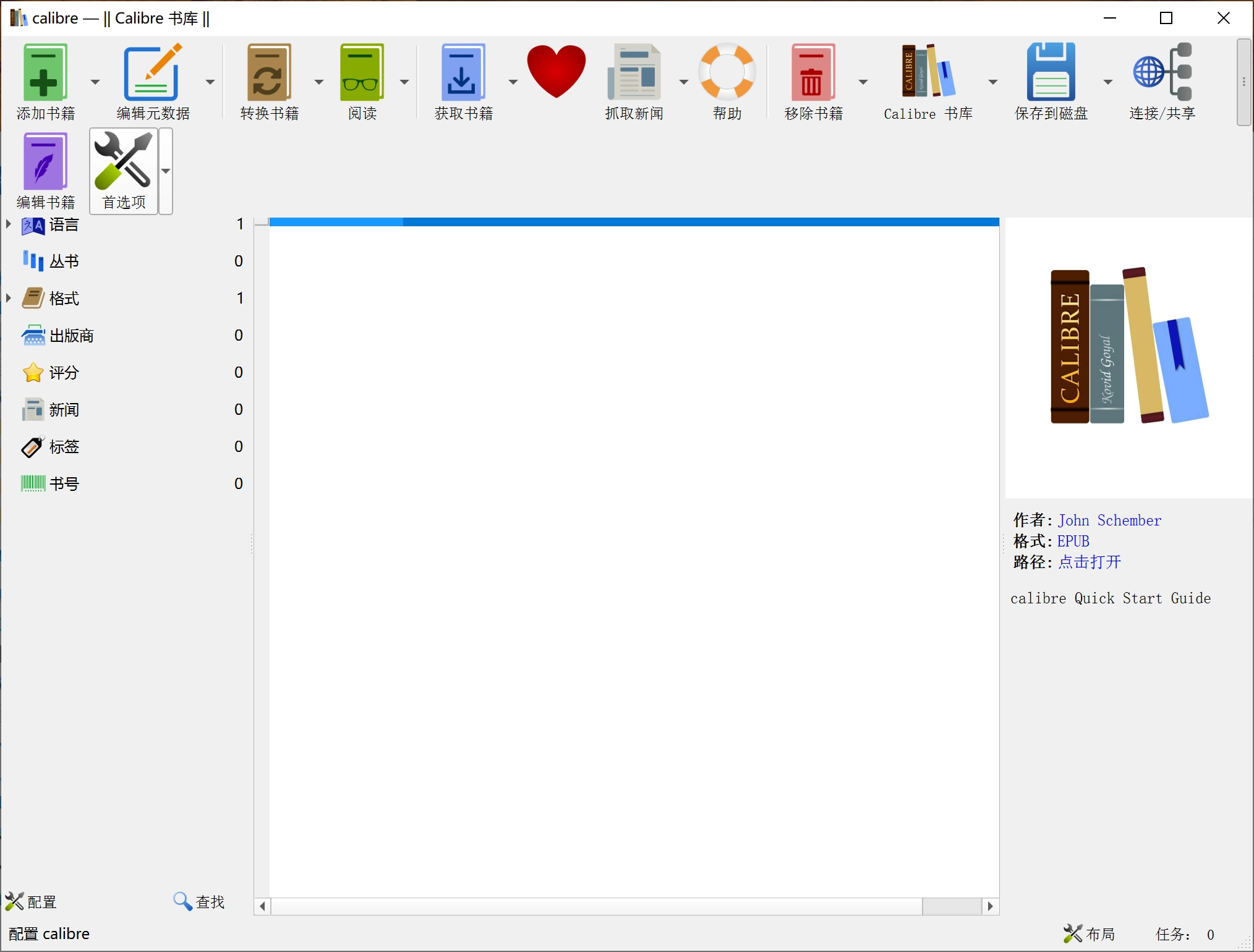The width and height of the screenshot is (1254, 952).
Task: Click the EPUB format link
Action: (x=1073, y=542)
